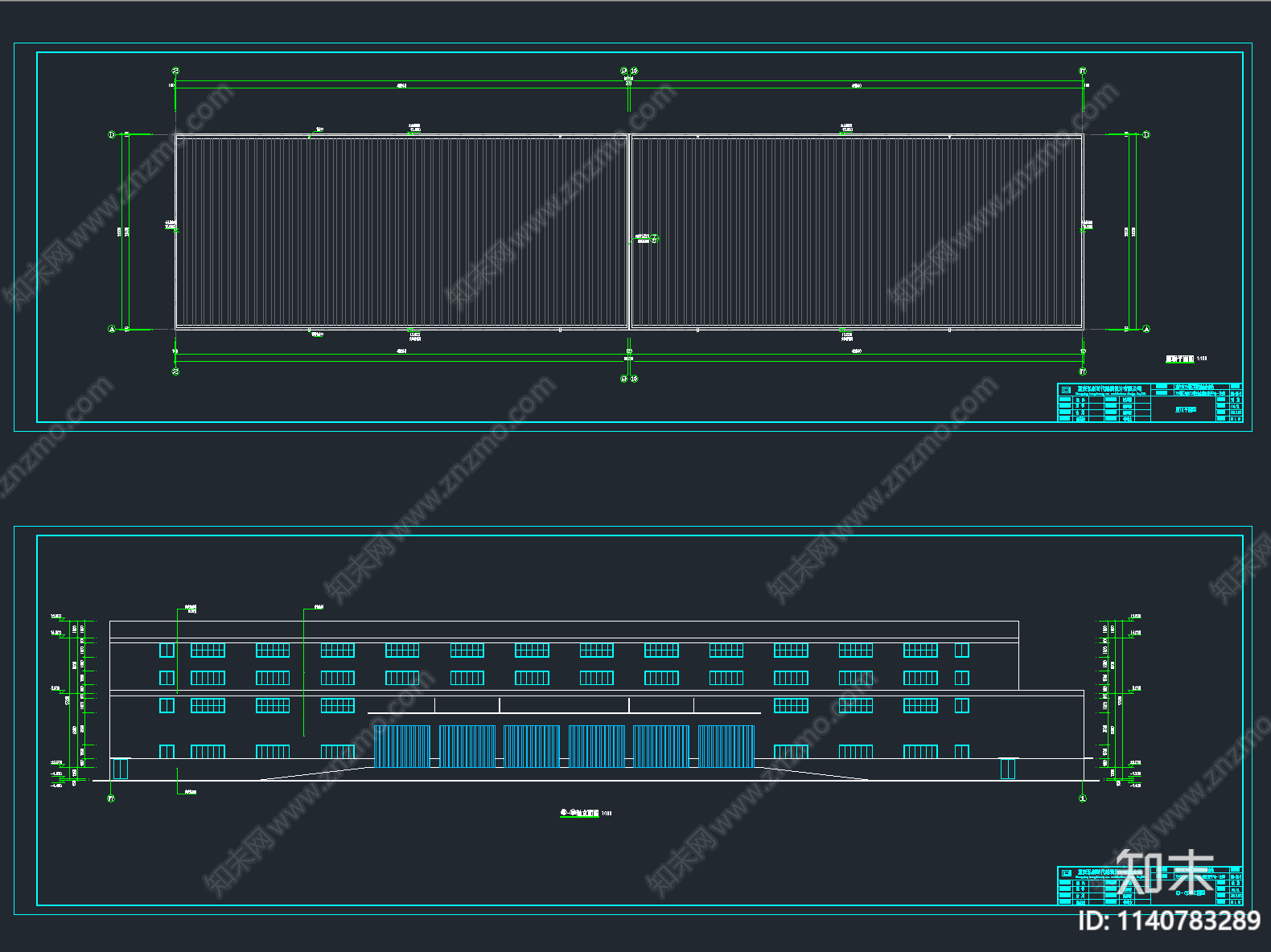Image resolution: width=1271 pixels, height=952 pixels.
Task: Select the top-left elevation level marker
Action: tap(56, 617)
